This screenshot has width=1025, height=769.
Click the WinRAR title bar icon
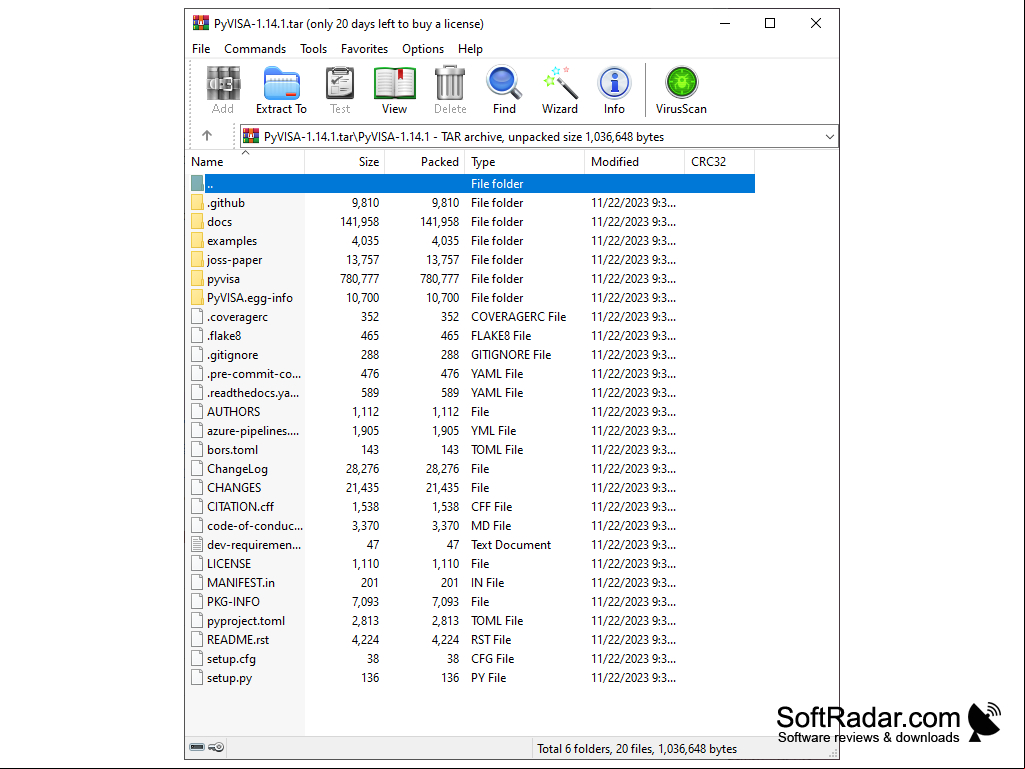(201, 24)
